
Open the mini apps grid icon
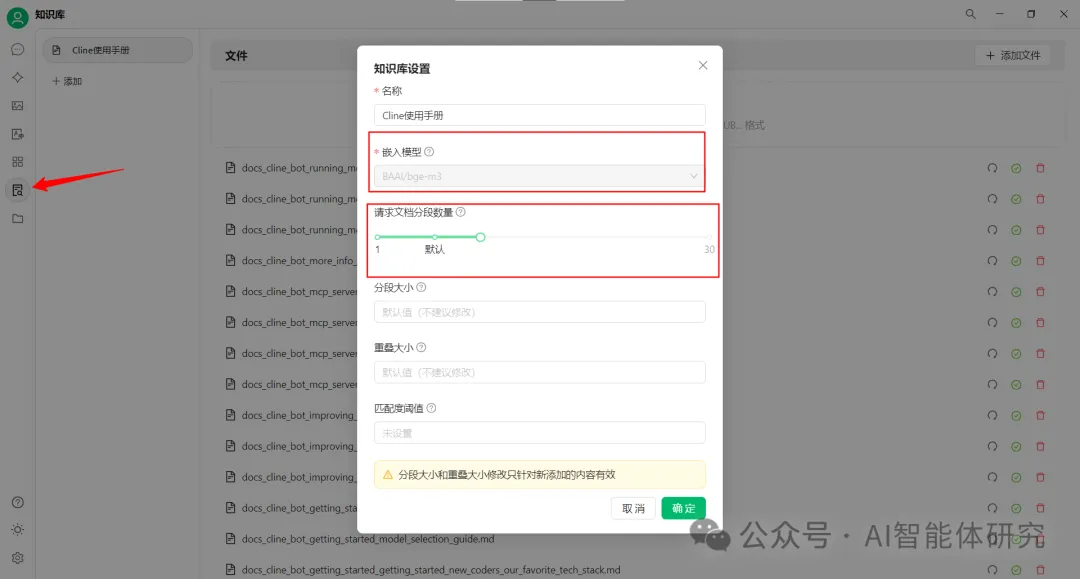(x=18, y=162)
